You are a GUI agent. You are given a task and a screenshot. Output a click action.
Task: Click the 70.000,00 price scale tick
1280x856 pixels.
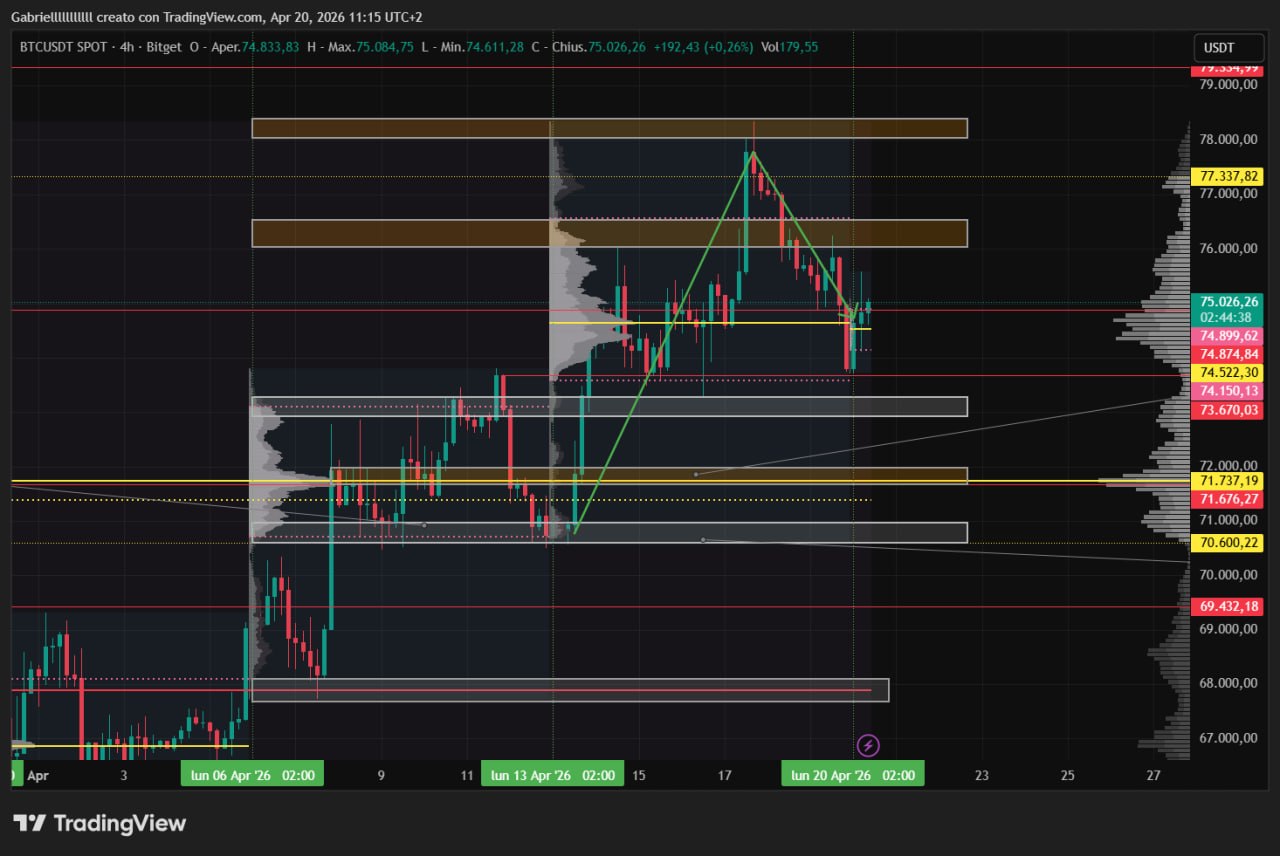pos(1227,574)
